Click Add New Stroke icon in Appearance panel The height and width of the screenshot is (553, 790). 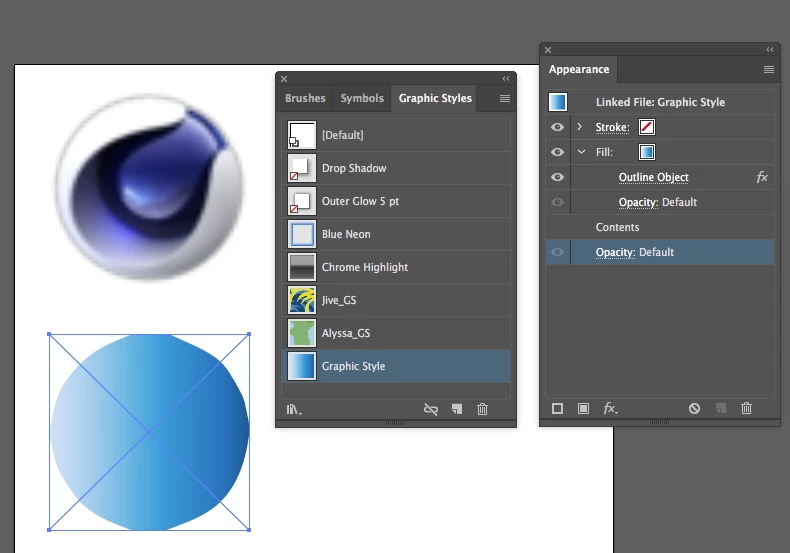pyautogui.click(x=557, y=408)
